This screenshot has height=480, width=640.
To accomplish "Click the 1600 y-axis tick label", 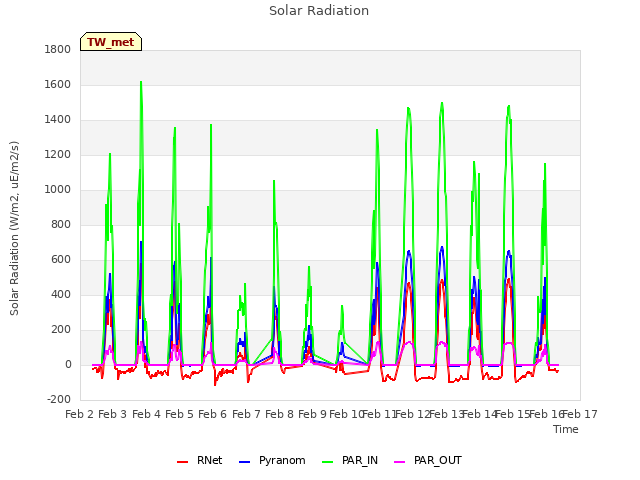I will coord(58,85).
